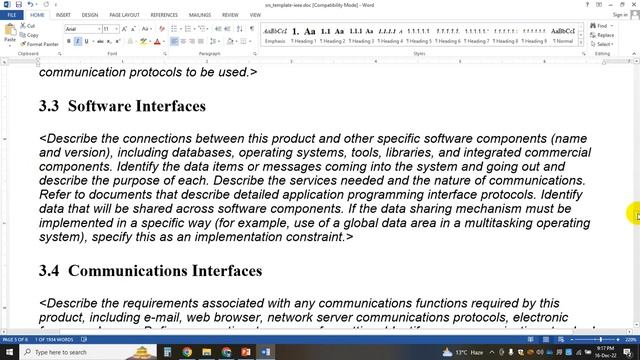Undo the last action
Image resolution: width=640 pixels, height=360 pixels.
coord(30,4)
